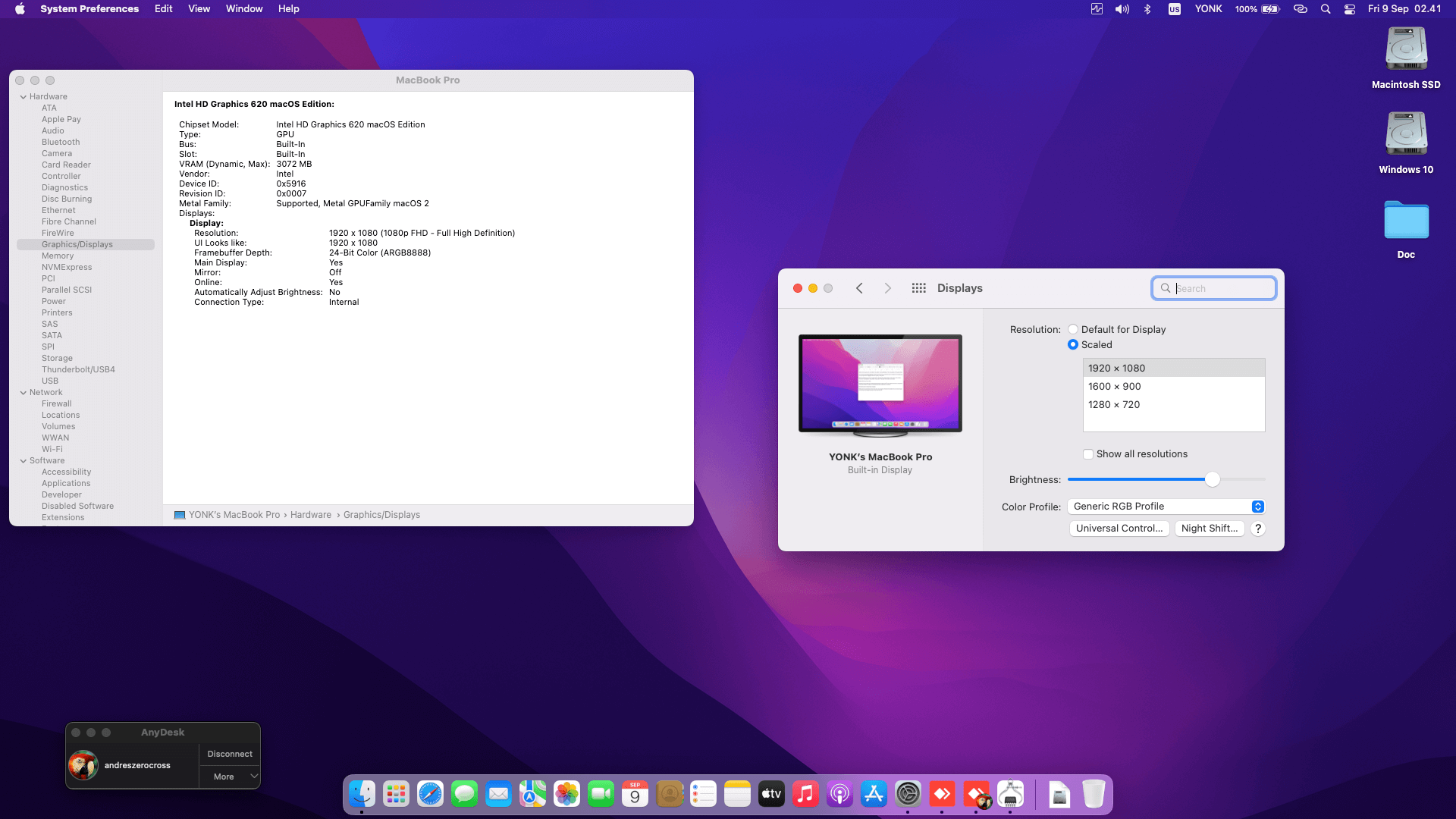Image resolution: width=1456 pixels, height=819 pixels.
Task: Select Wi-Fi in Network sidebar
Action: pyautogui.click(x=52, y=450)
